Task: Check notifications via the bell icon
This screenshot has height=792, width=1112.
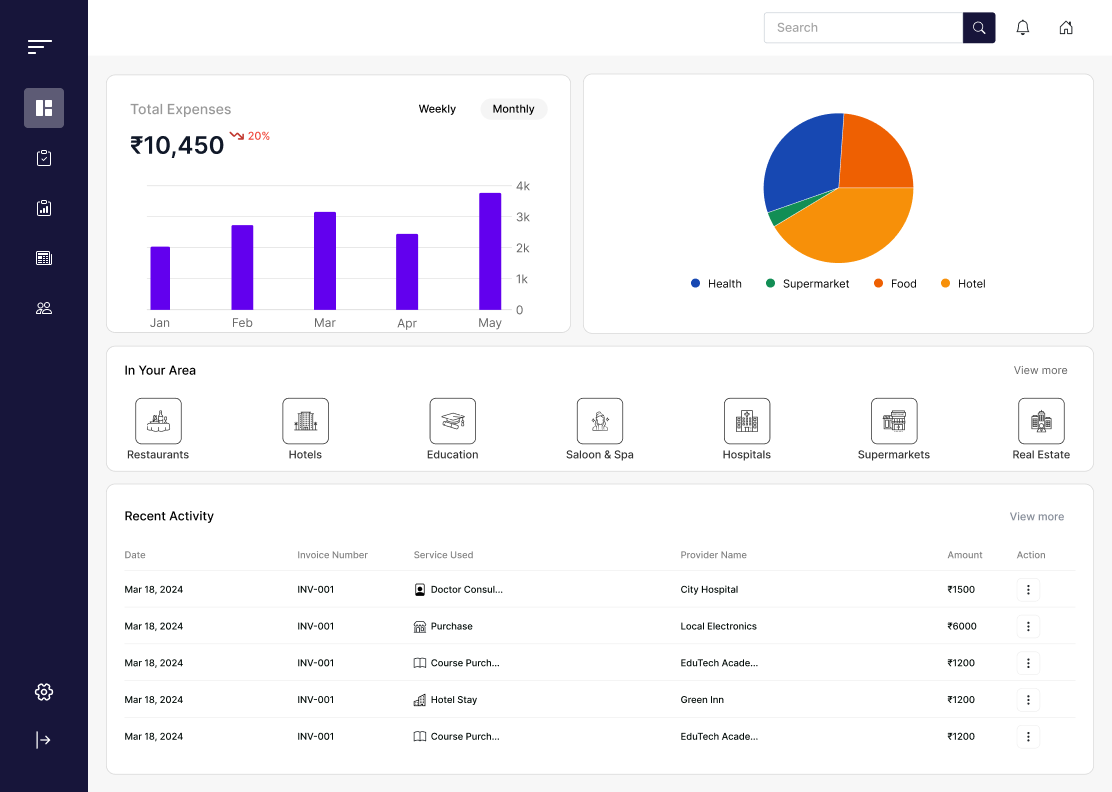Action: click(1022, 27)
